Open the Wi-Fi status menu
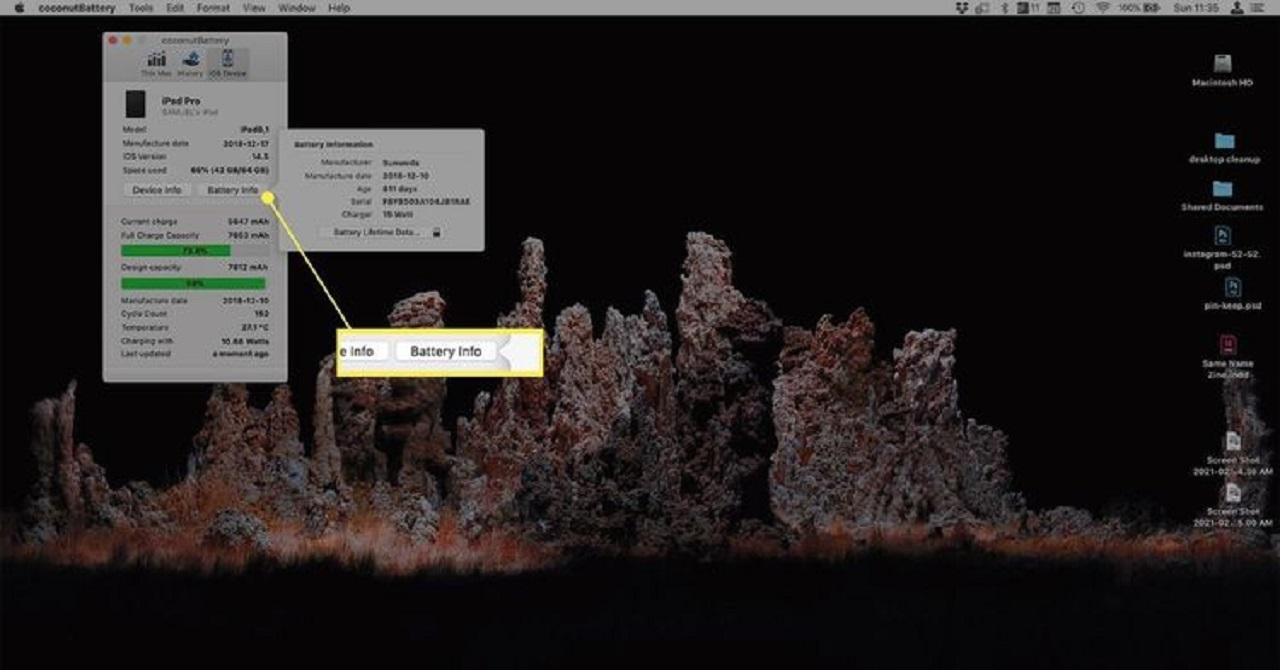Viewport: 1280px width, 670px height. click(1103, 8)
